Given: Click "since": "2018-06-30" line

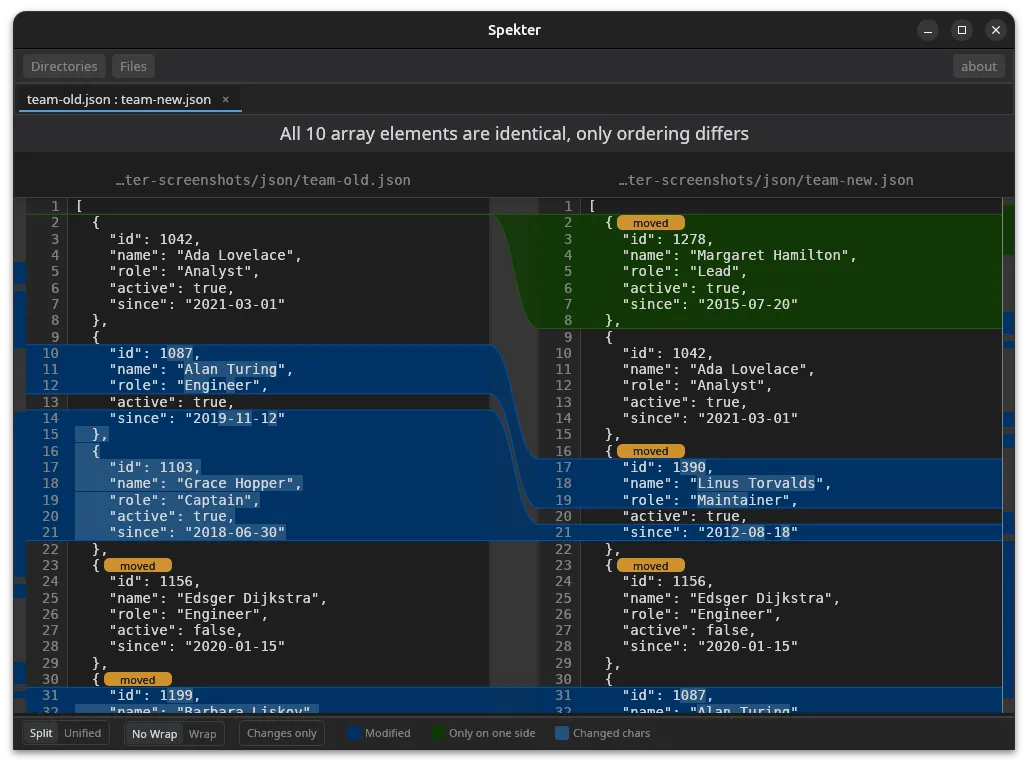Looking at the screenshot, I should click(x=197, y=533).
